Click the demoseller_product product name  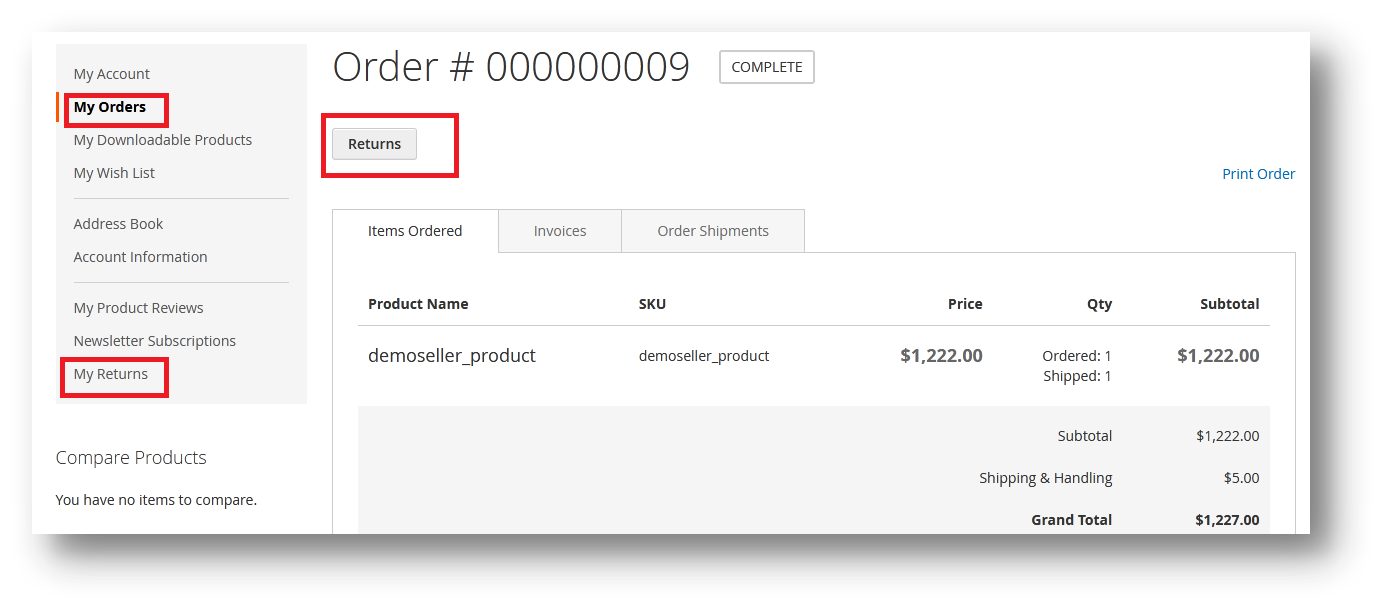pos(452,356)
